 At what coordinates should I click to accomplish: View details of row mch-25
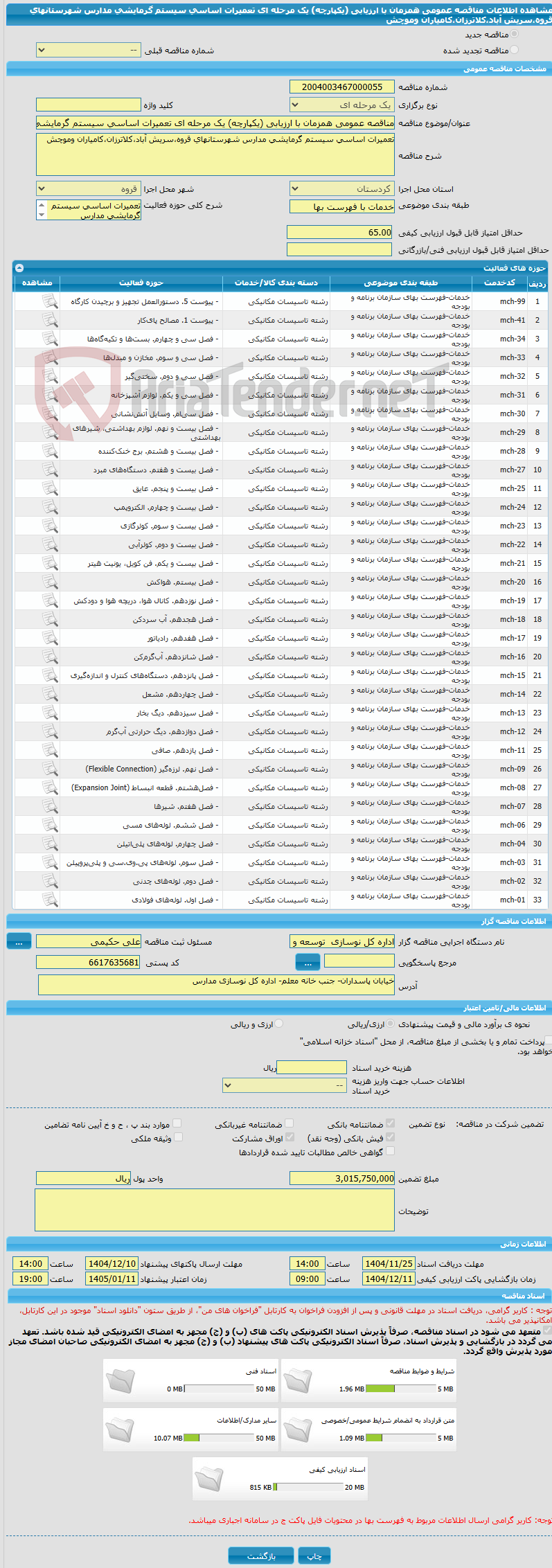(x=50, y=488)
